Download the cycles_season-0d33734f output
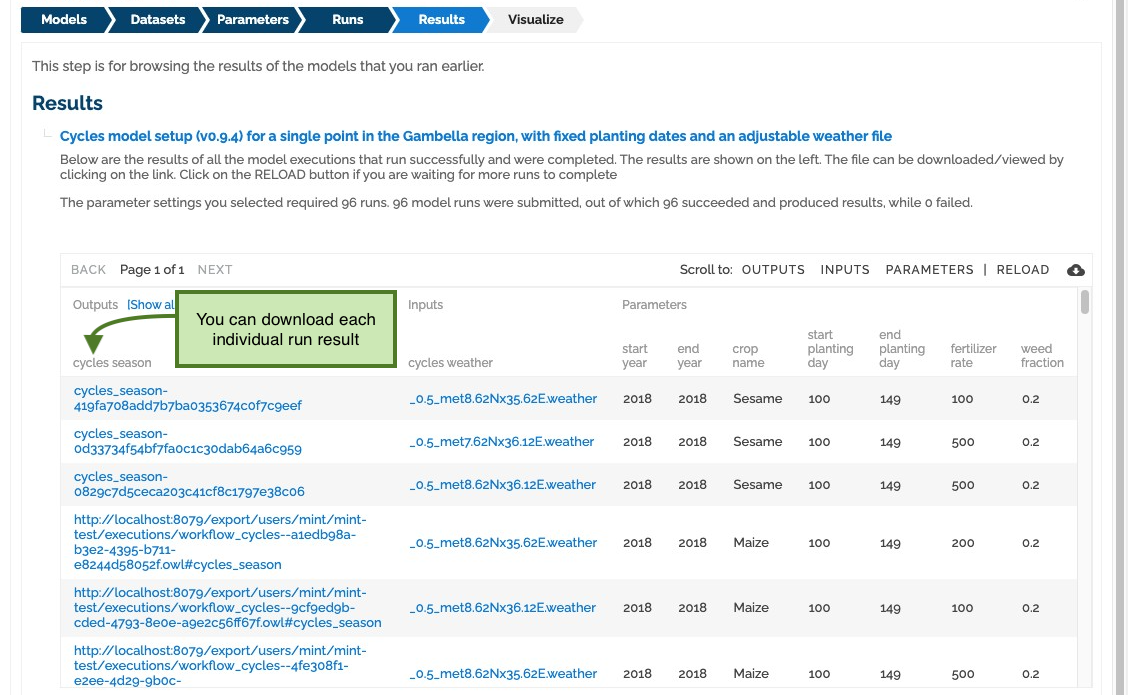Screen dimensions: 1138x695 (187, 441)
